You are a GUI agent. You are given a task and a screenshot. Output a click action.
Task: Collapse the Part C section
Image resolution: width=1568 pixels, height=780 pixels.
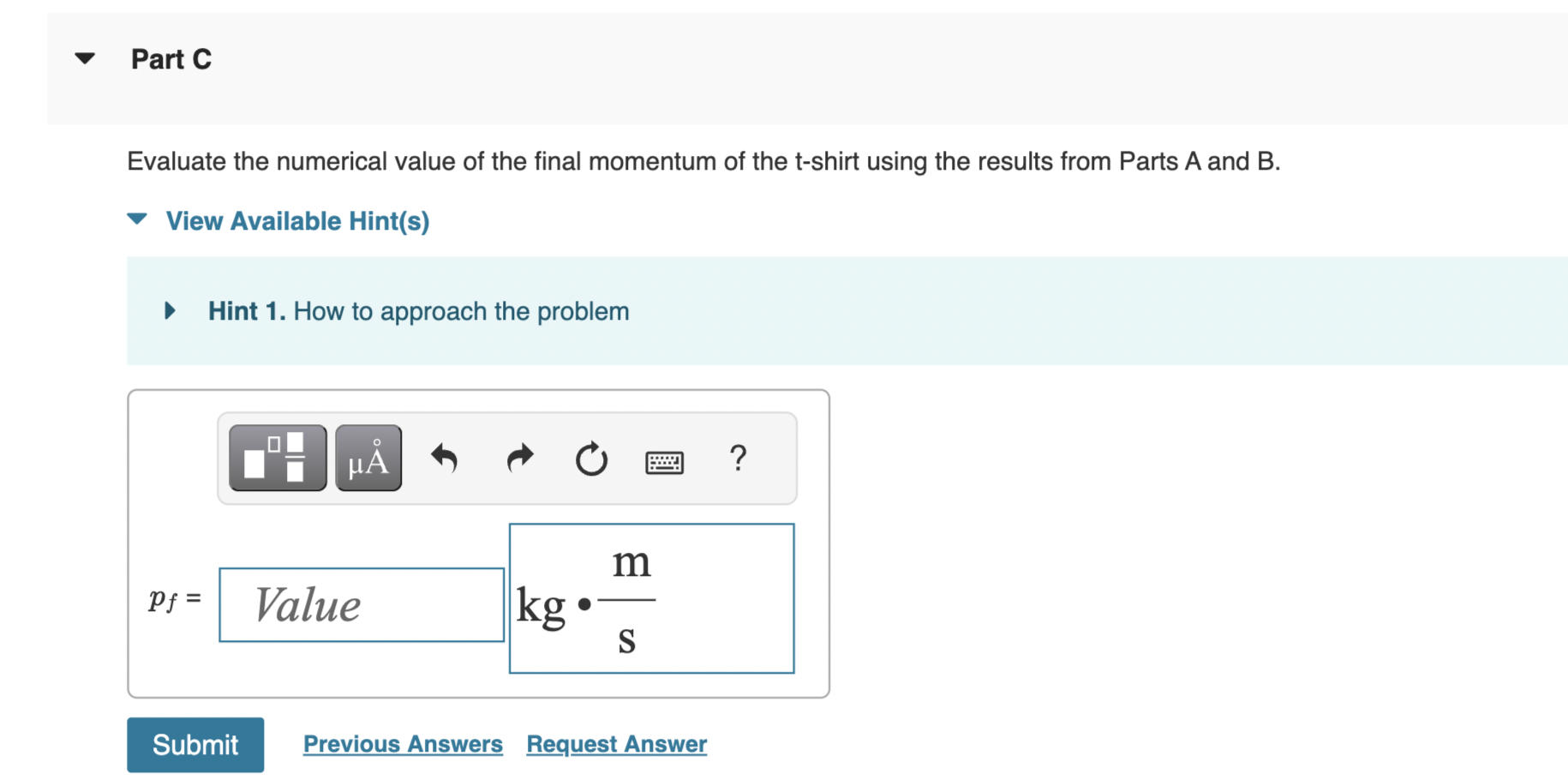[x=85, y=58]
